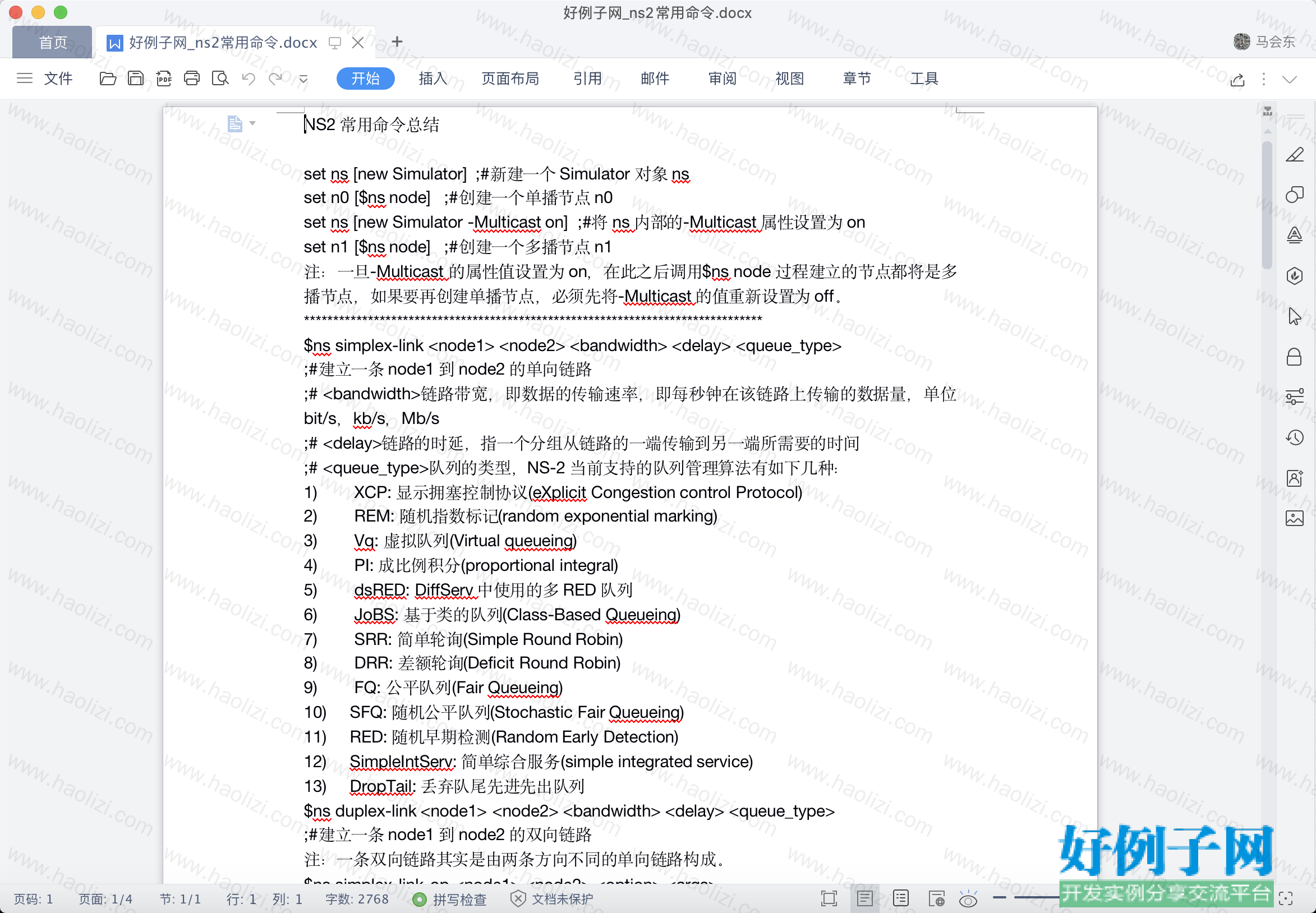Open the 工具 ribbon tab
Image resolution: width=1316 pixels, height=913 pixels.
coord(924,79)
